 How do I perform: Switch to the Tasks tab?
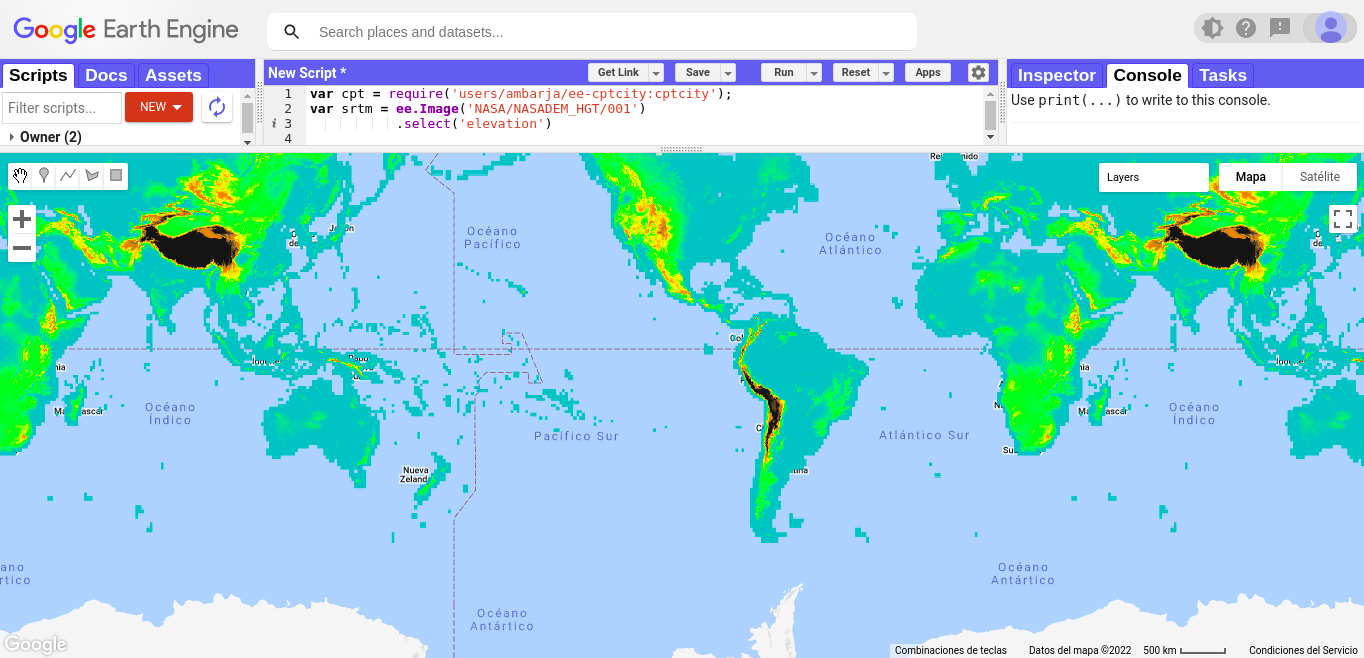click(x=1223, y=75)
